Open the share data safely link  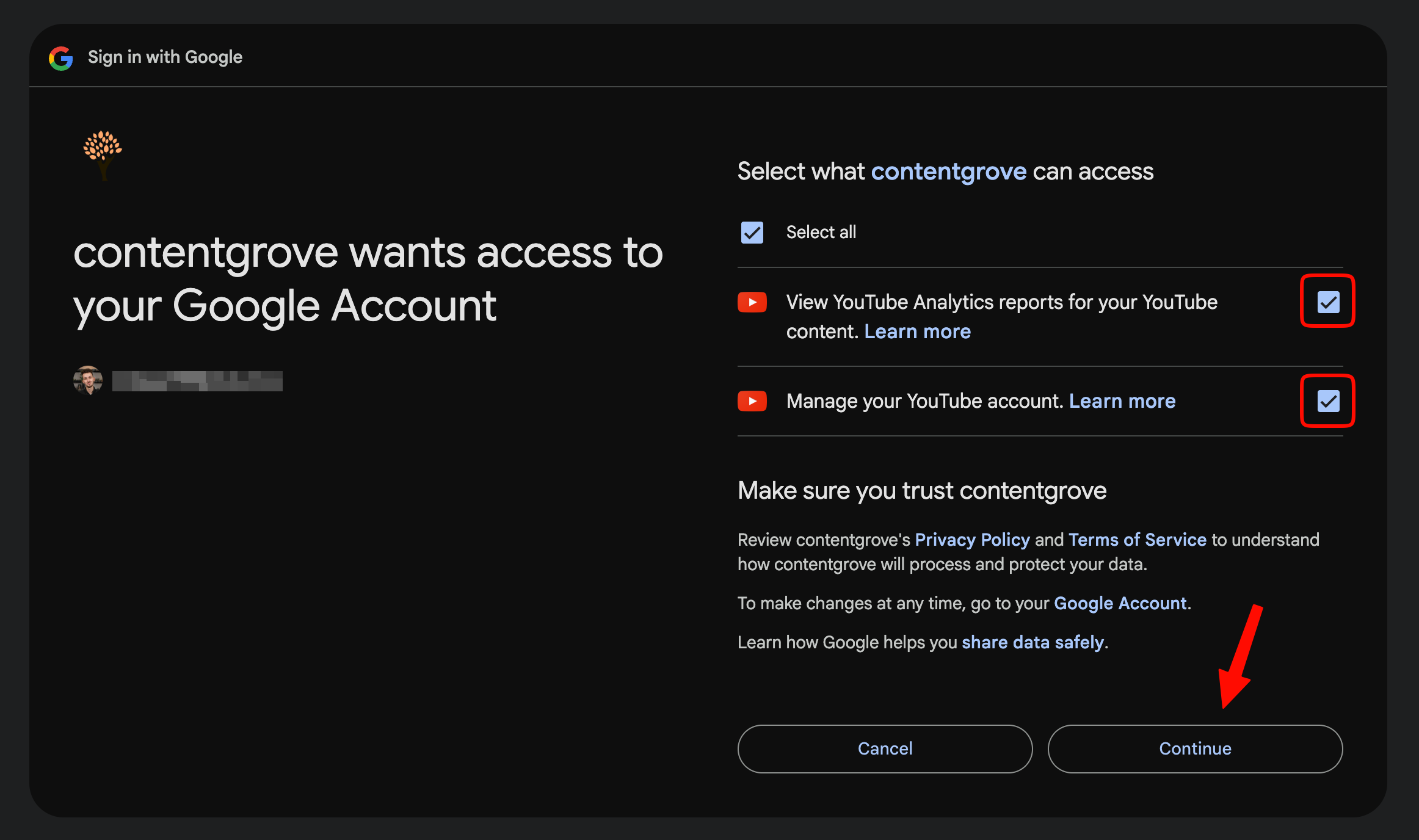[1032, 642]
